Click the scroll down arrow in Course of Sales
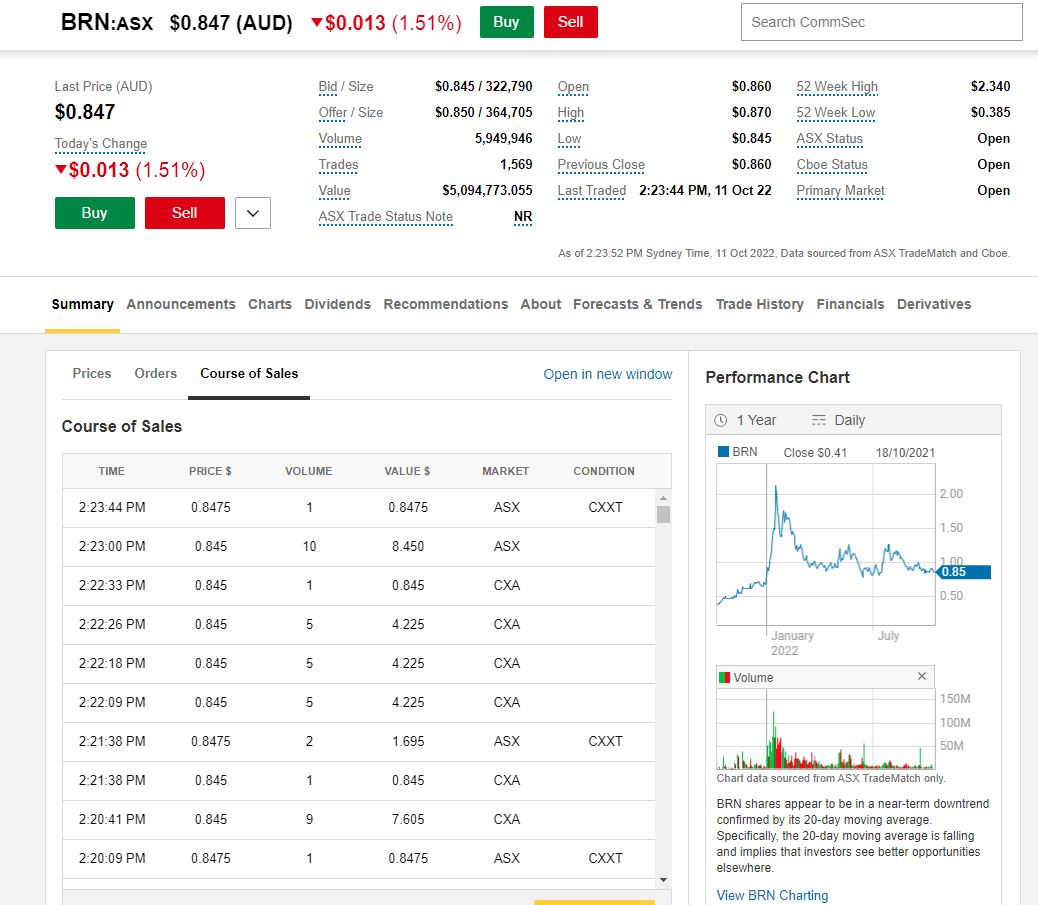This screenshot has height=905, width=1038. point(662,879)
